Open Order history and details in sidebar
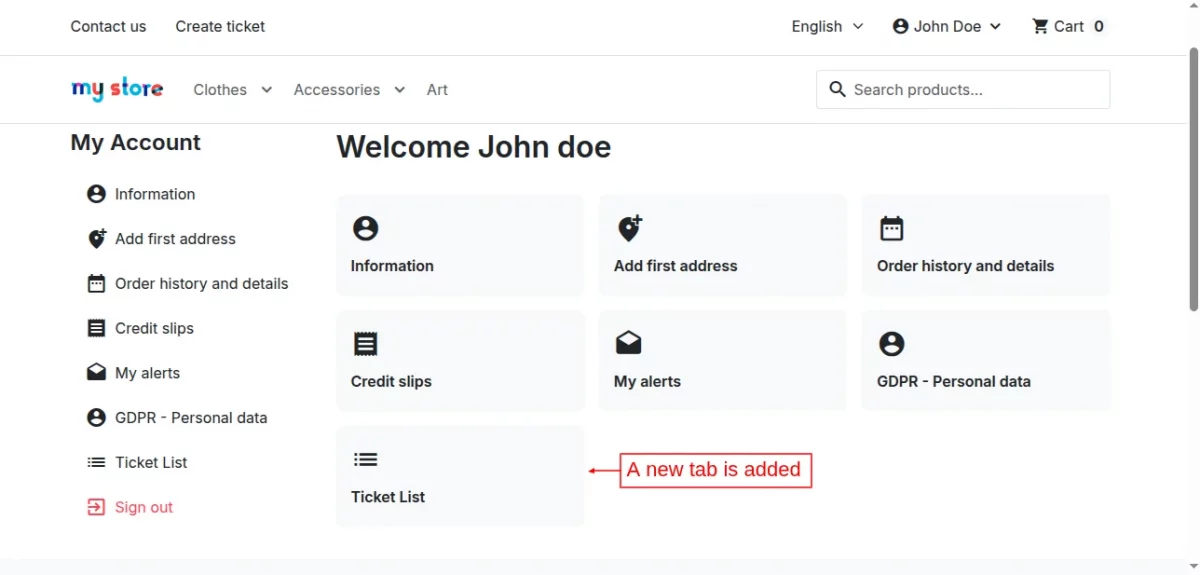This screenshot has height=575, width=1200. click(201, 284)
